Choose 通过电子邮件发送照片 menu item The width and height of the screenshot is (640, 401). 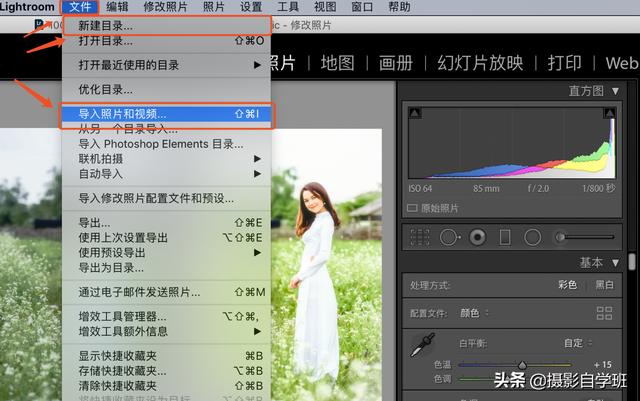166,292
